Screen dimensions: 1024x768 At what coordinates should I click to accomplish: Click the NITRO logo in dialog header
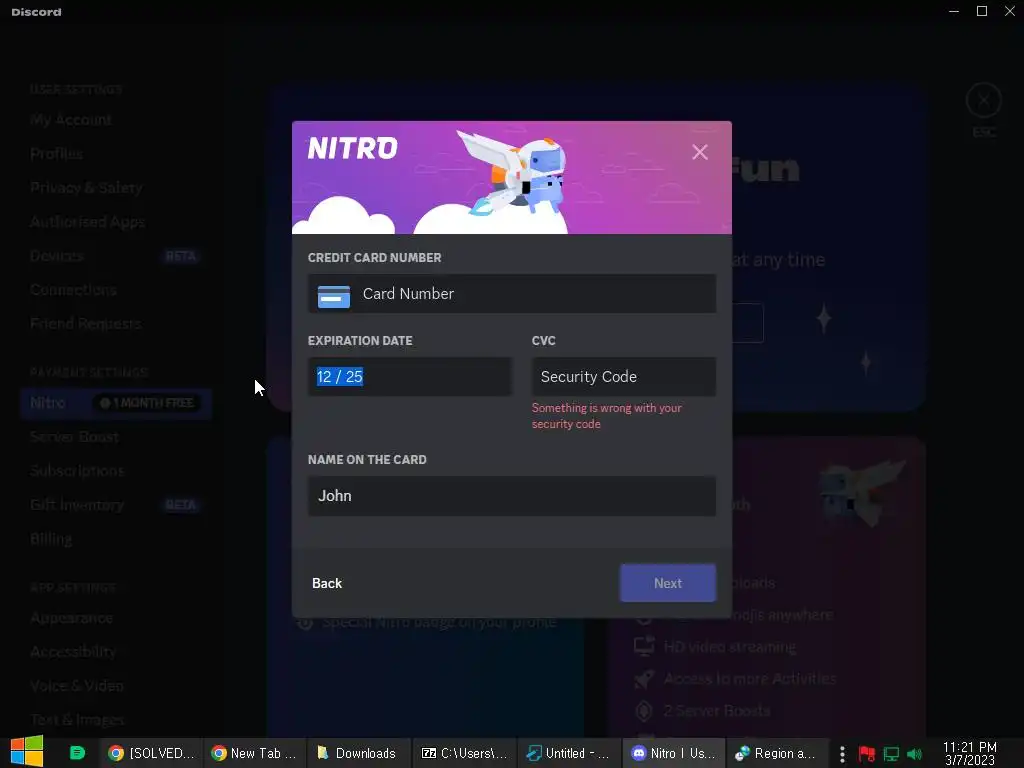pyautogui.click(x=352, y=148)
